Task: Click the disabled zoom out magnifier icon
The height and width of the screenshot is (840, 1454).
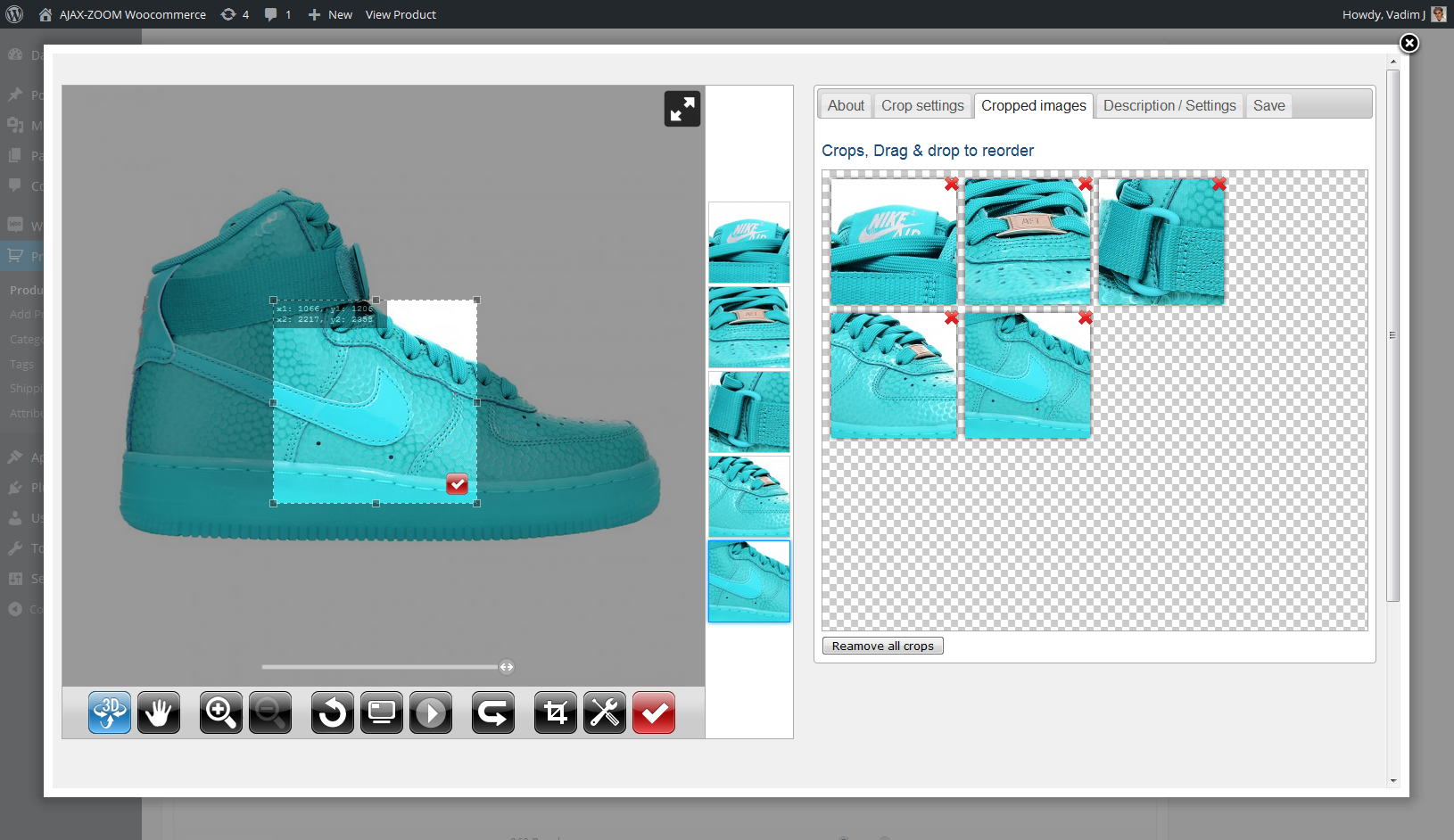Action: [x=270, y=712]
